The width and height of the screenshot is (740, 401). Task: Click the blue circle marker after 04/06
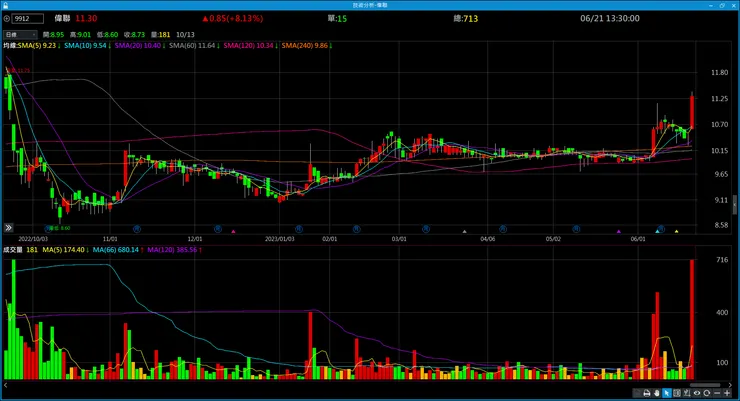(x=503, y=229)
